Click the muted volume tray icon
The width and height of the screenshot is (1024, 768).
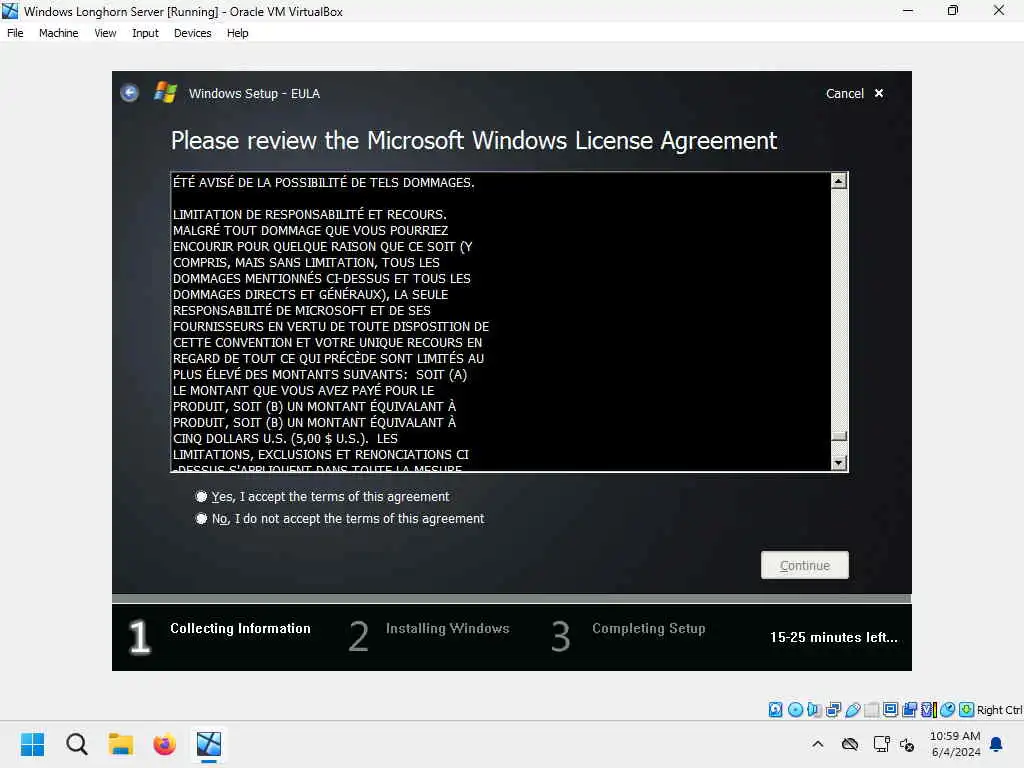coord(907,744)
